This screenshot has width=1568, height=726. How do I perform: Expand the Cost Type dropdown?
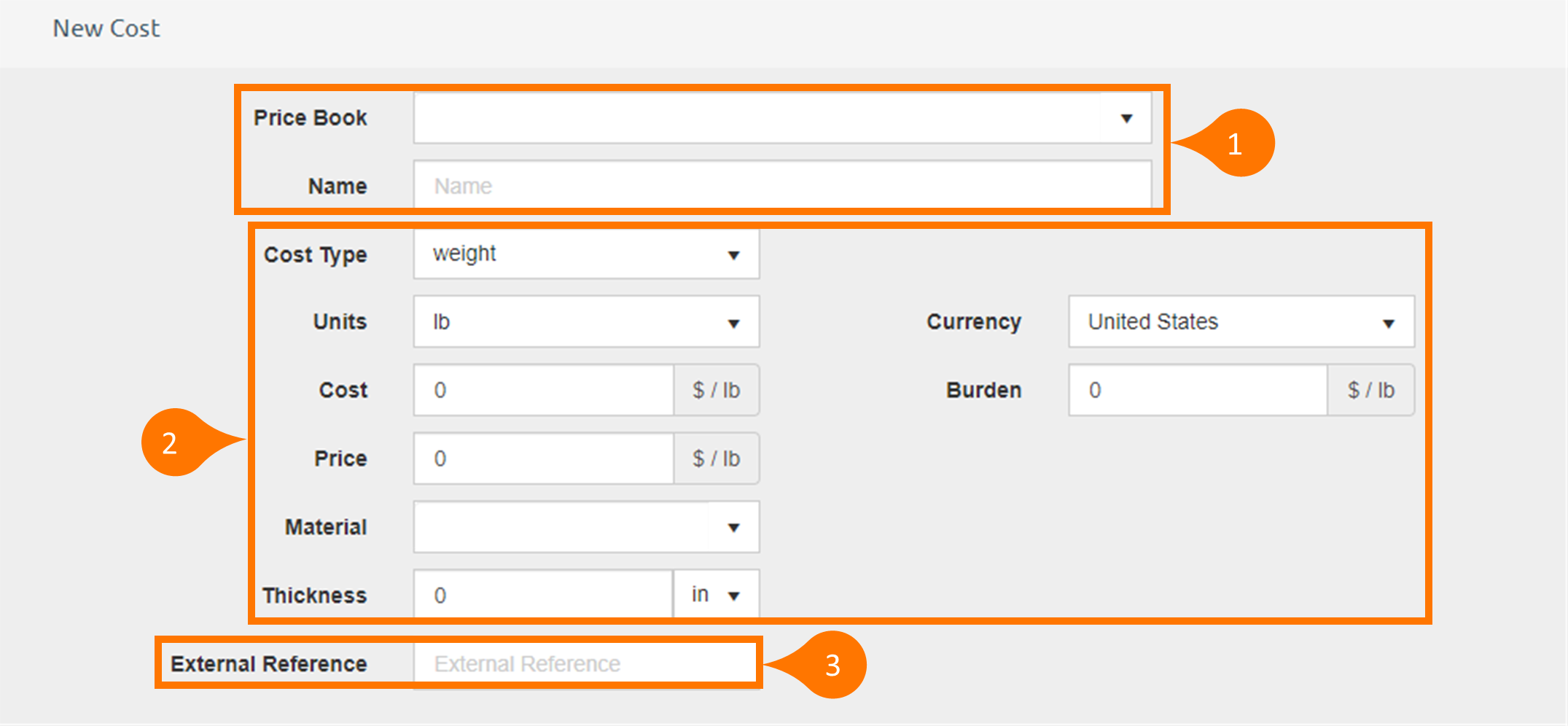pyautogui.click(x=586, y=254)
